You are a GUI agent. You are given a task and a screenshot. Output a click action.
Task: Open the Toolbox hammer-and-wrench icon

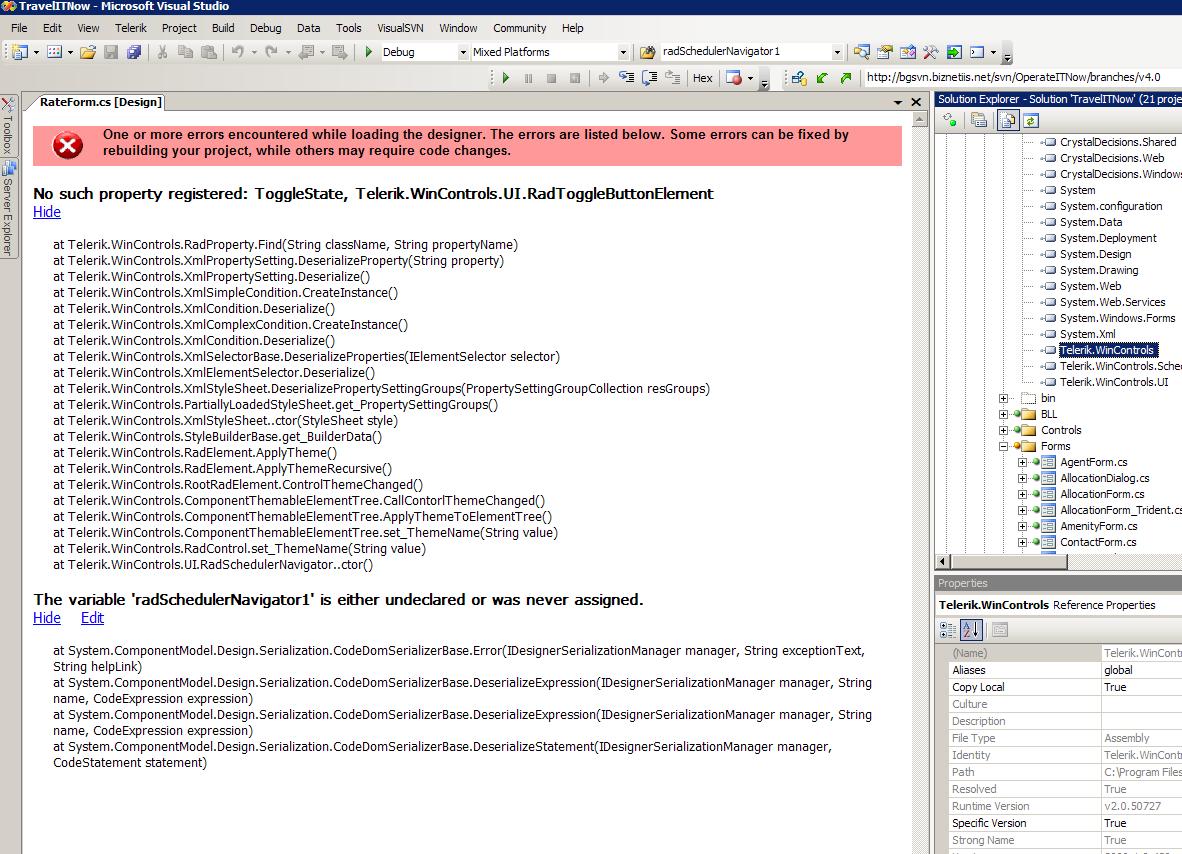(x=931, y=52)
